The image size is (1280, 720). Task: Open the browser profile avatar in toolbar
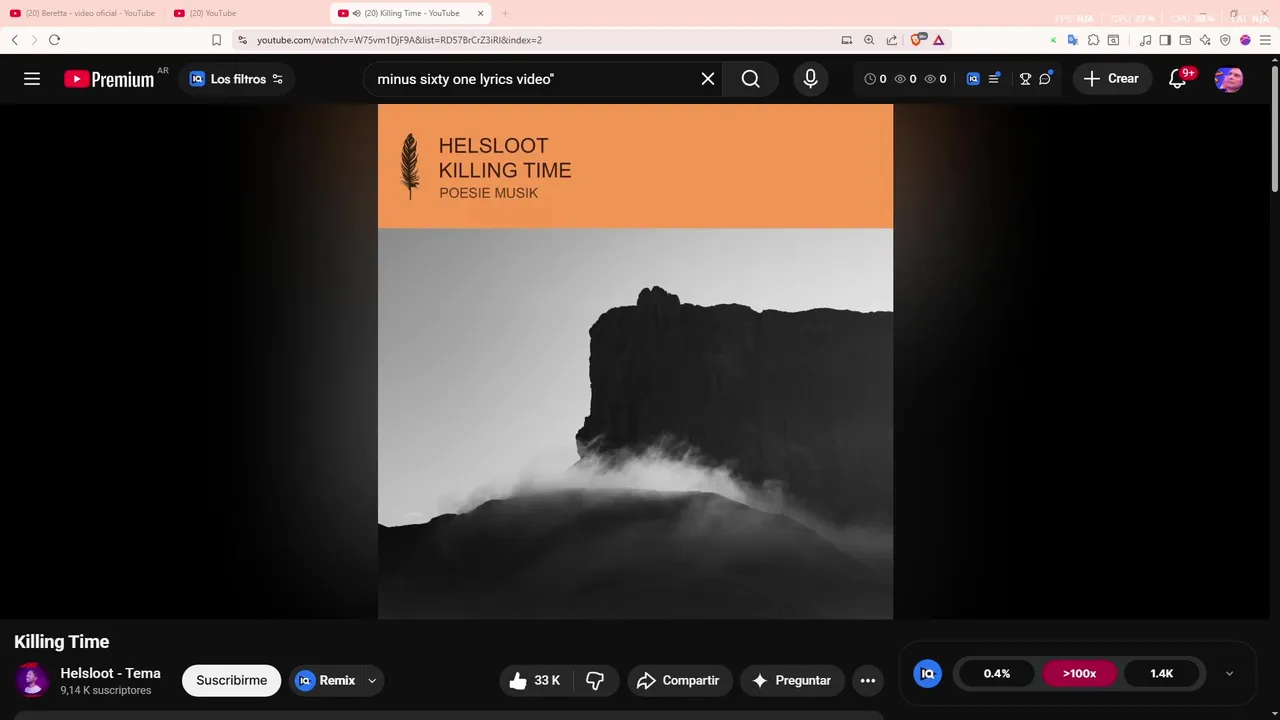(1245, 40)
